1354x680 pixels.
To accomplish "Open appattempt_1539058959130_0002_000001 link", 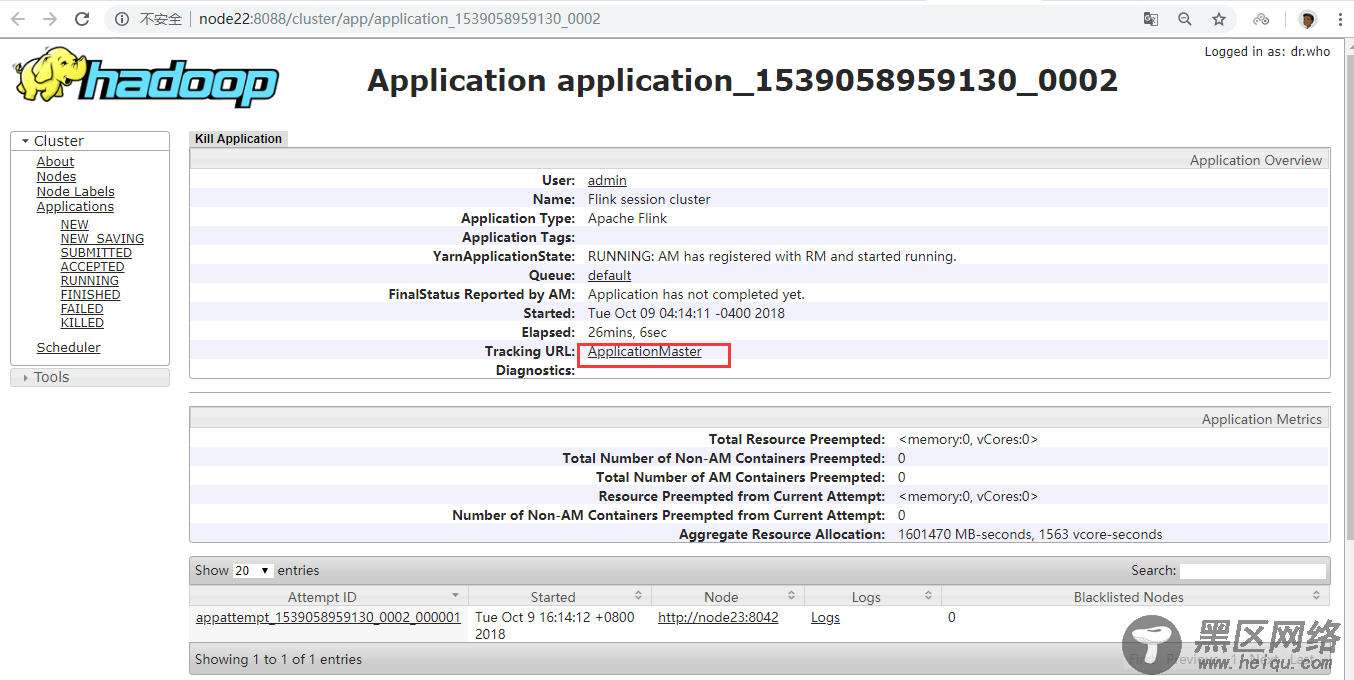I will coord(328,618).
